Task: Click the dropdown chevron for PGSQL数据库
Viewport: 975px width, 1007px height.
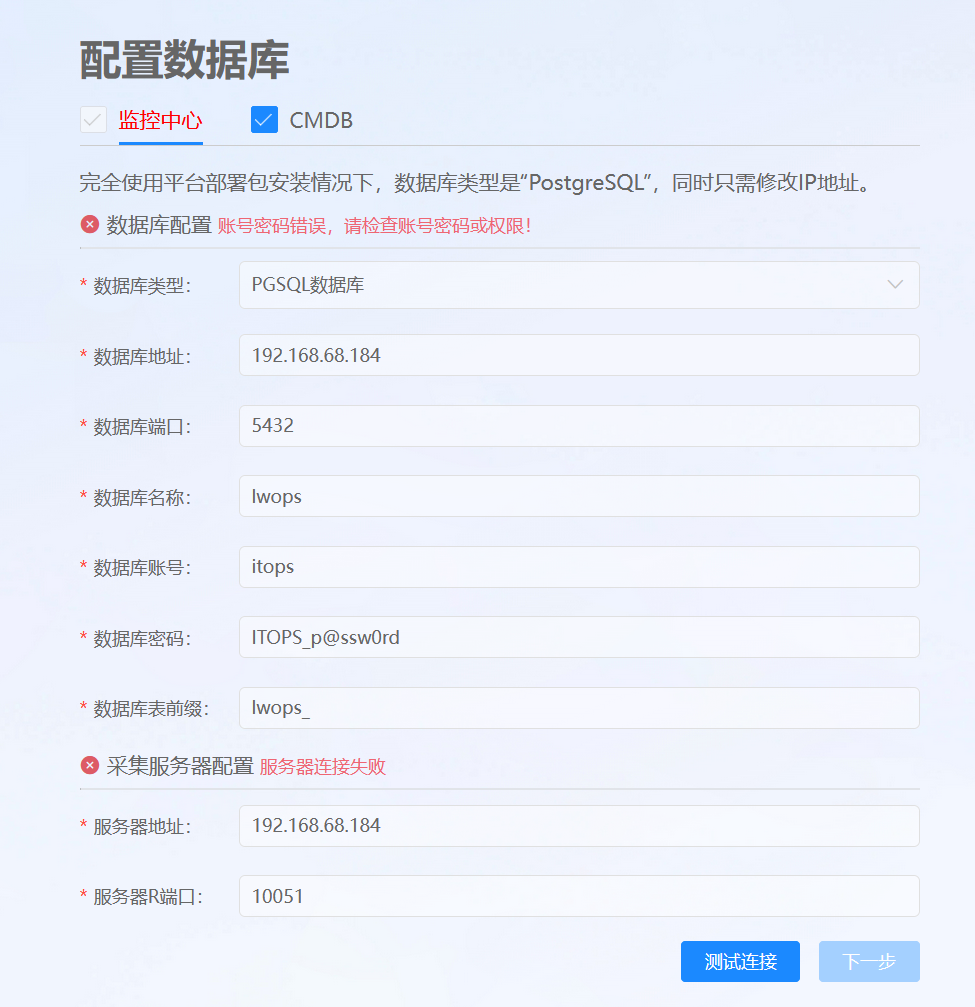Action: point(895,285)
